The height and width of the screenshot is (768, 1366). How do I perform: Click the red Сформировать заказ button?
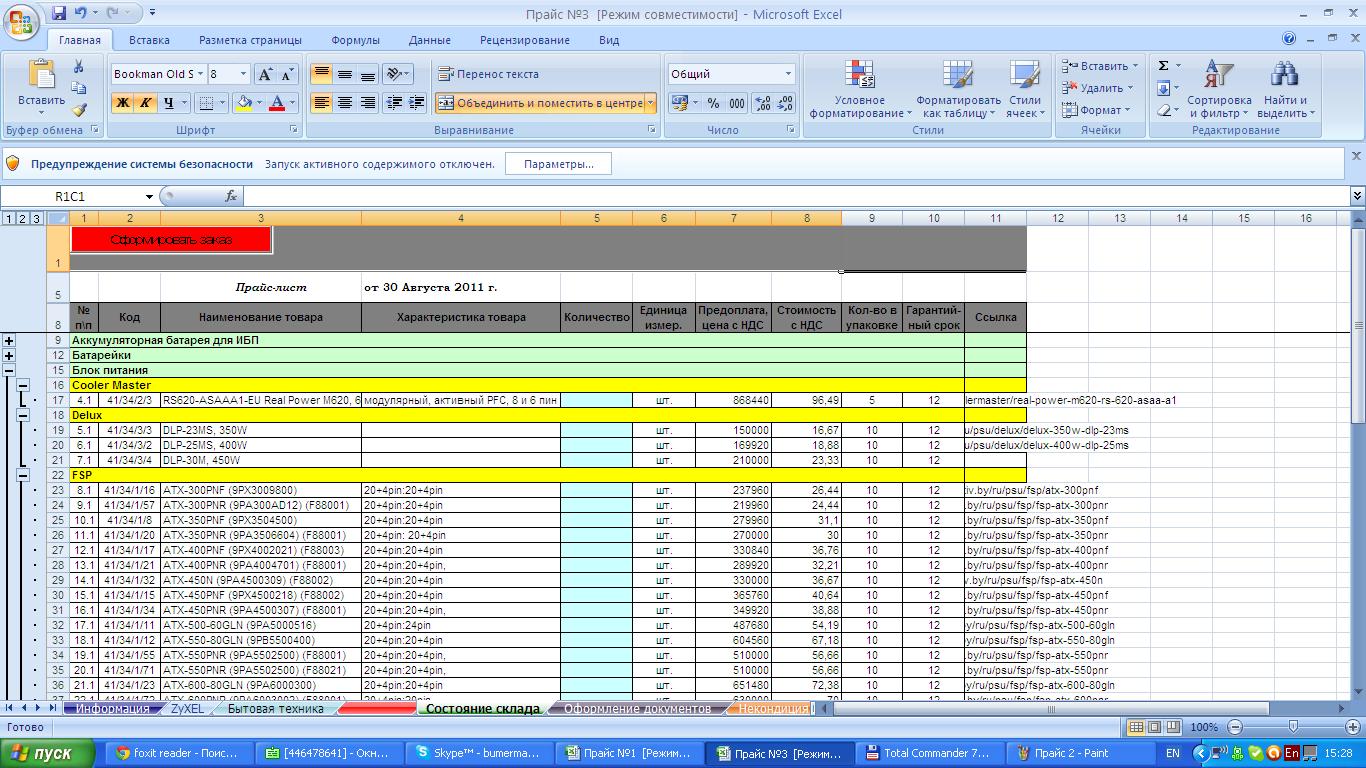click(171, 240)
